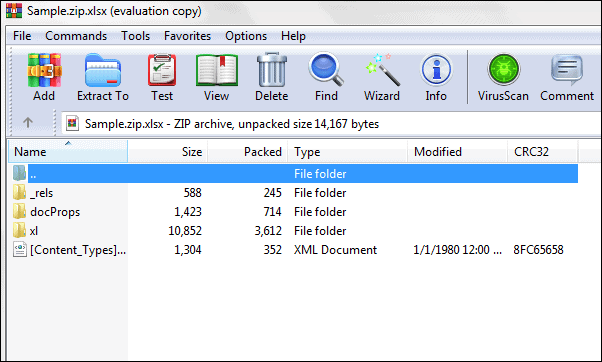Start VirusScan on the archive
Screen dimensions: 602x362
503,77
